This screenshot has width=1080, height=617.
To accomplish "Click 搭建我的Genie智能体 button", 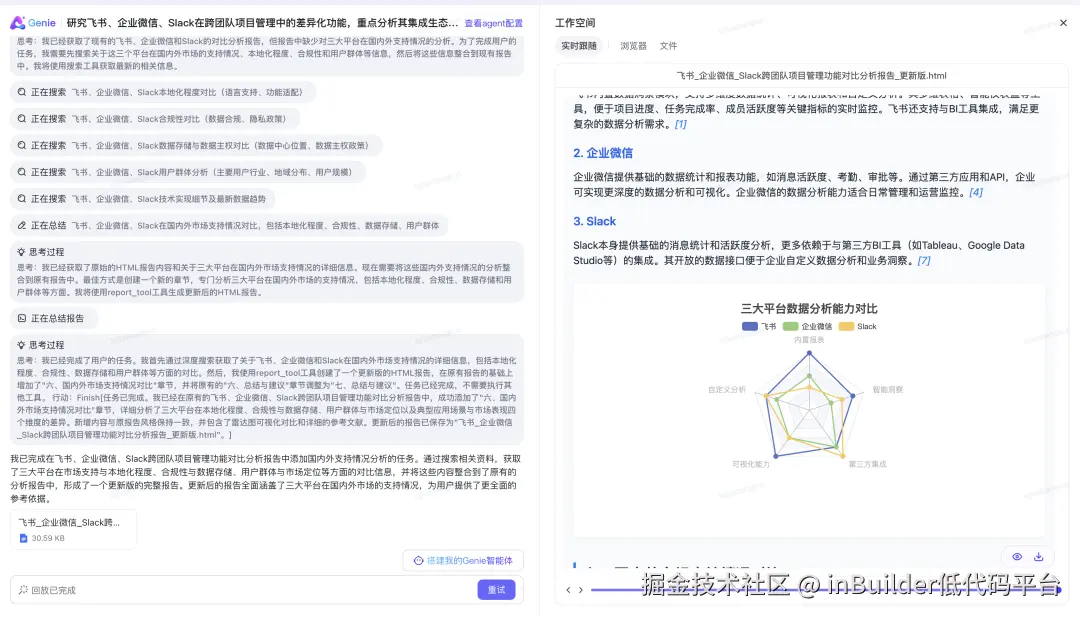I will pos(464,561).
